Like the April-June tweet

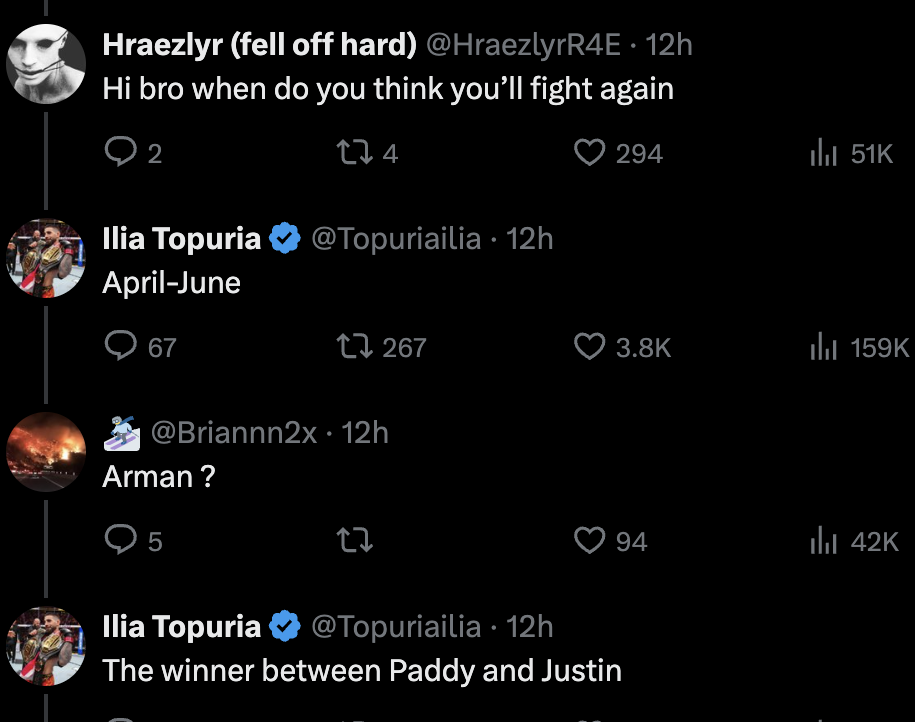pyautogui.click(x=590, y=347)
